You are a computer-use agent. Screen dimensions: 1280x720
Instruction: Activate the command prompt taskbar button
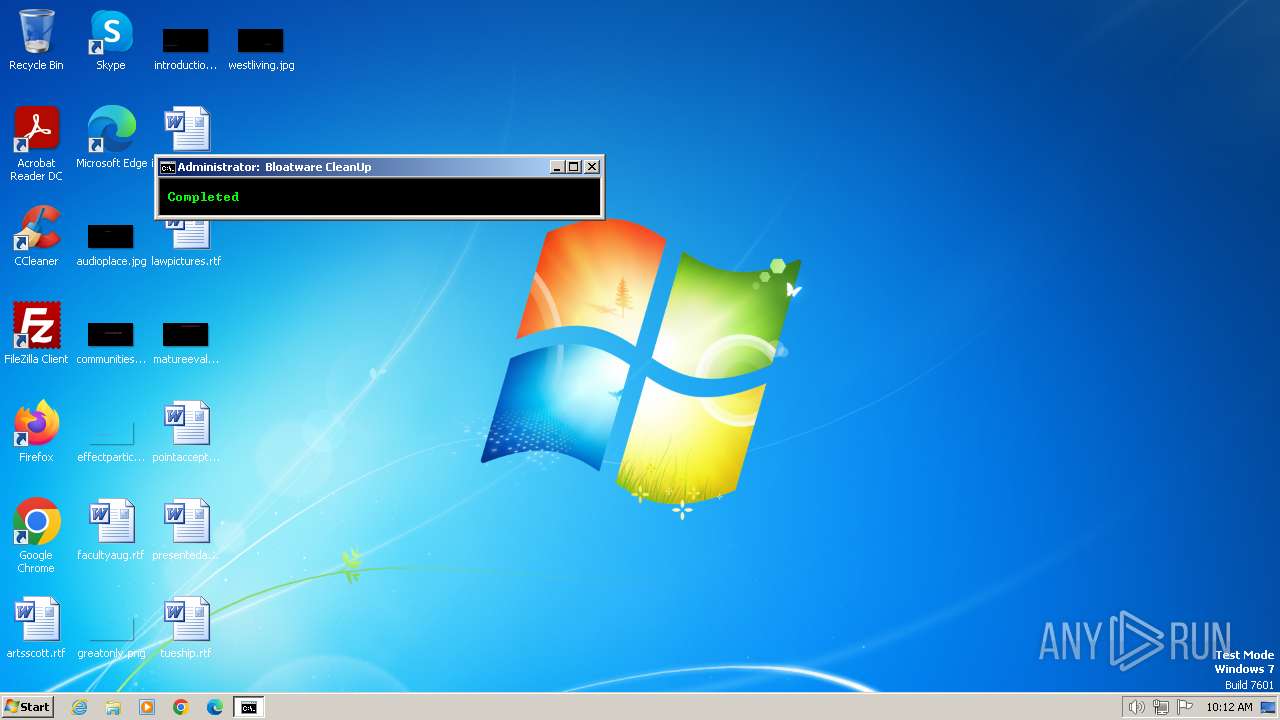click(249, 707)
